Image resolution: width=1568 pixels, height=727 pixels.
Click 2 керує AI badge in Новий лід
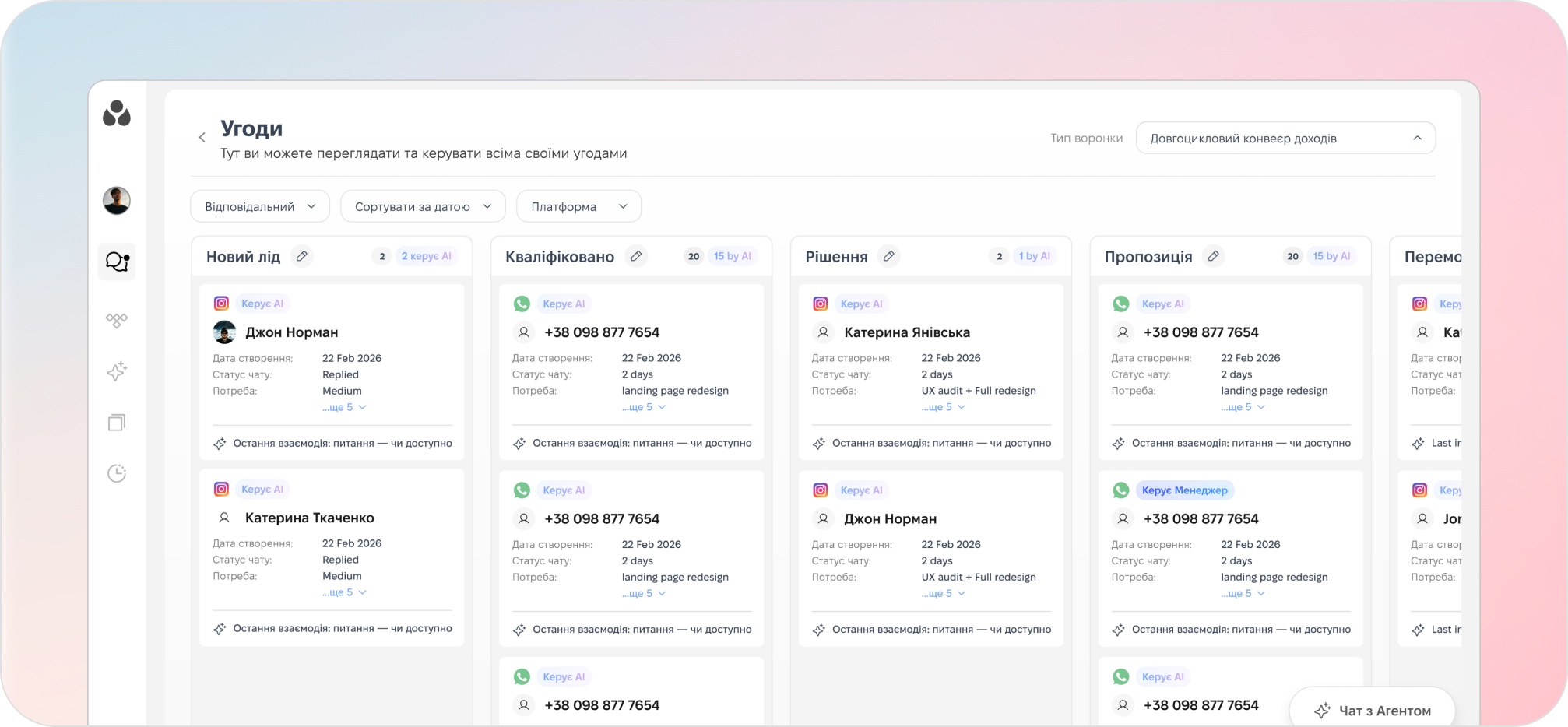pyautogui.click(x=427, y=256)
